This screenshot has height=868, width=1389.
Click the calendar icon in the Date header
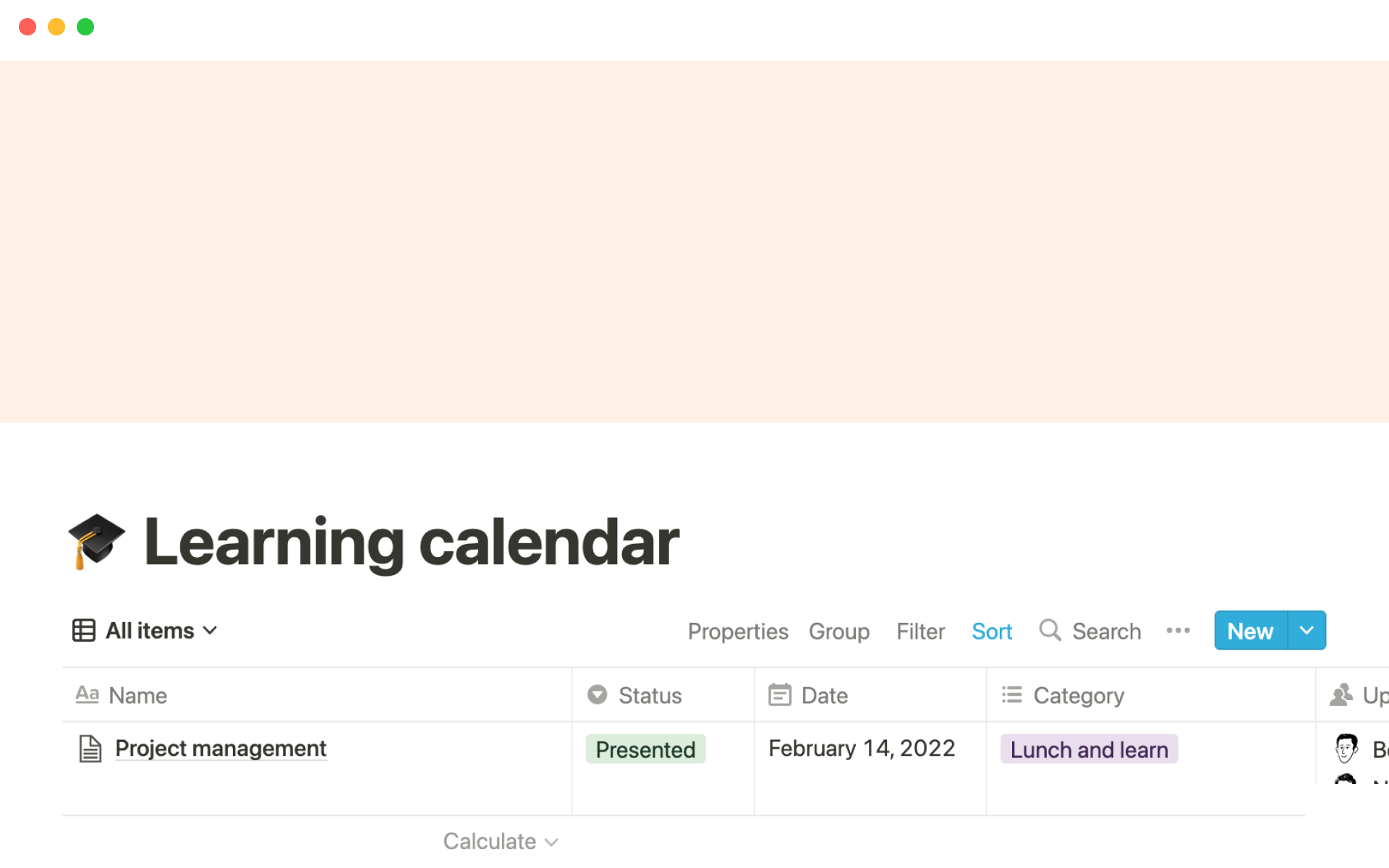point(781,694)
